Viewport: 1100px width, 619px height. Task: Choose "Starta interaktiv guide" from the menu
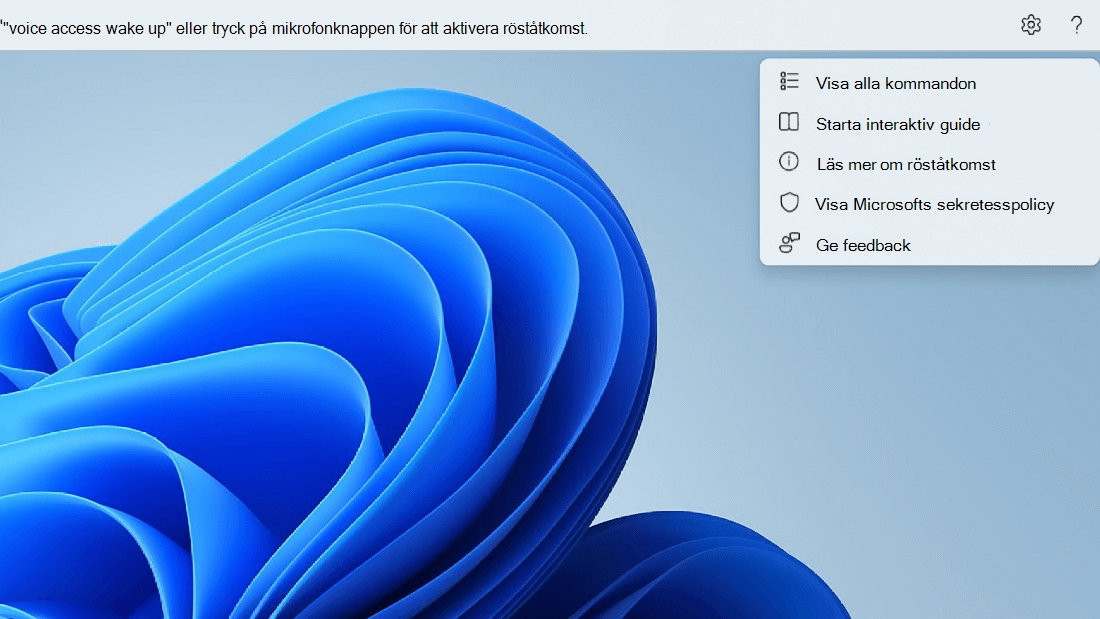pos(929,124)
